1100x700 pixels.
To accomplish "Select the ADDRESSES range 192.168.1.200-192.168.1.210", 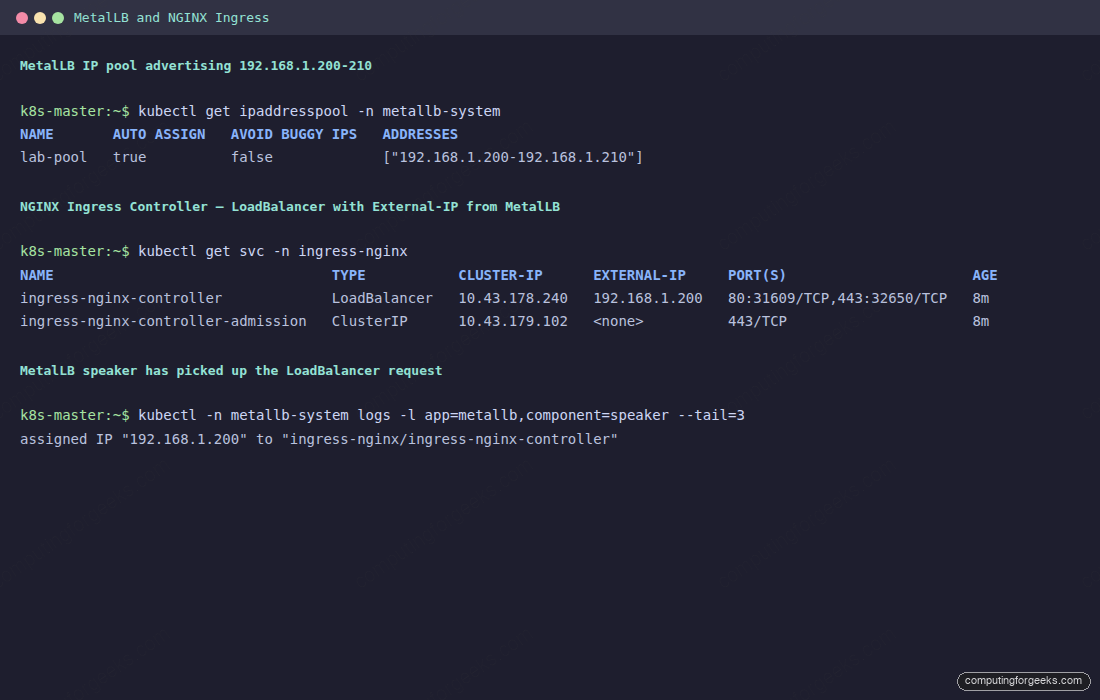I will 513,157.
